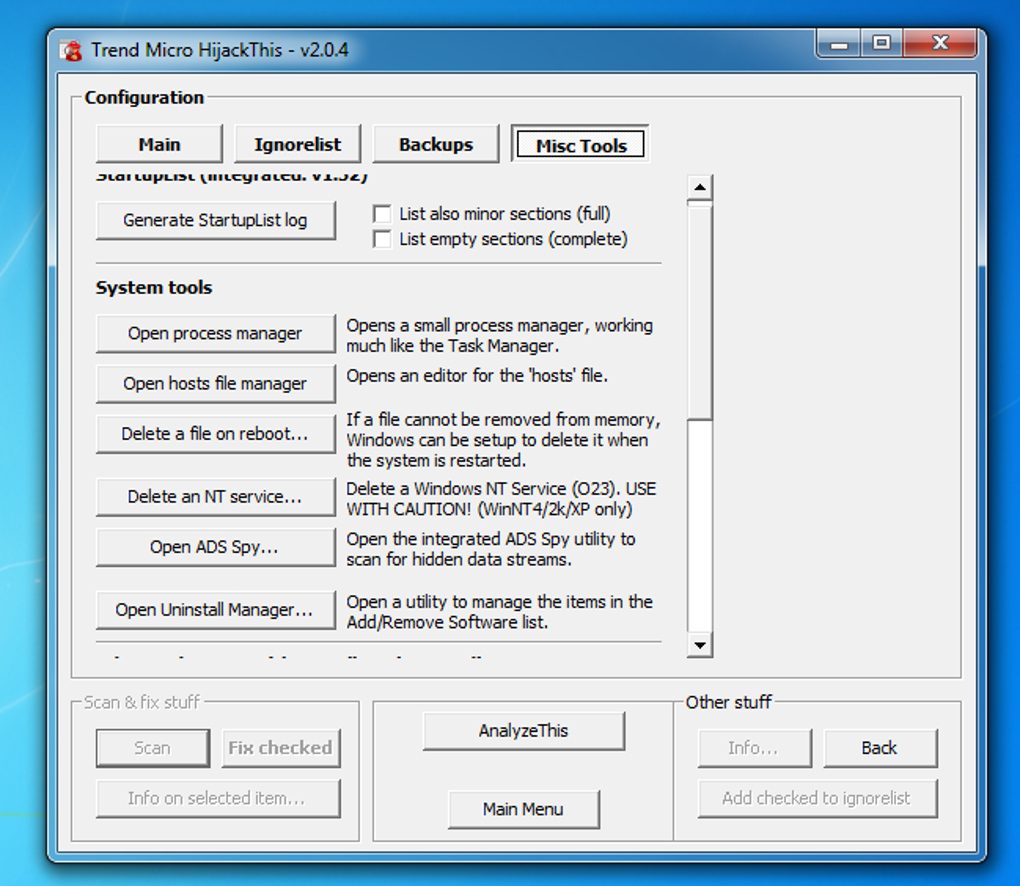Click Info on selected item button
Image resolution: width=1020 pixels, height=886 pixels.
218,798
